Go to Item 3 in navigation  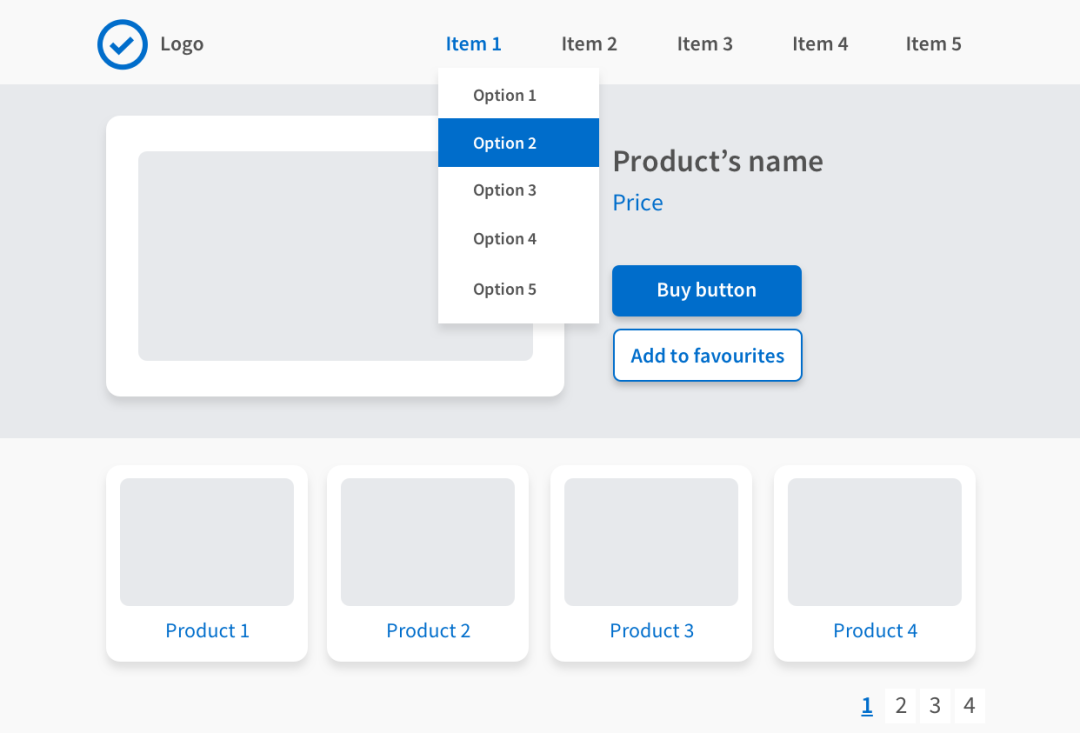[x=705, y=44]
